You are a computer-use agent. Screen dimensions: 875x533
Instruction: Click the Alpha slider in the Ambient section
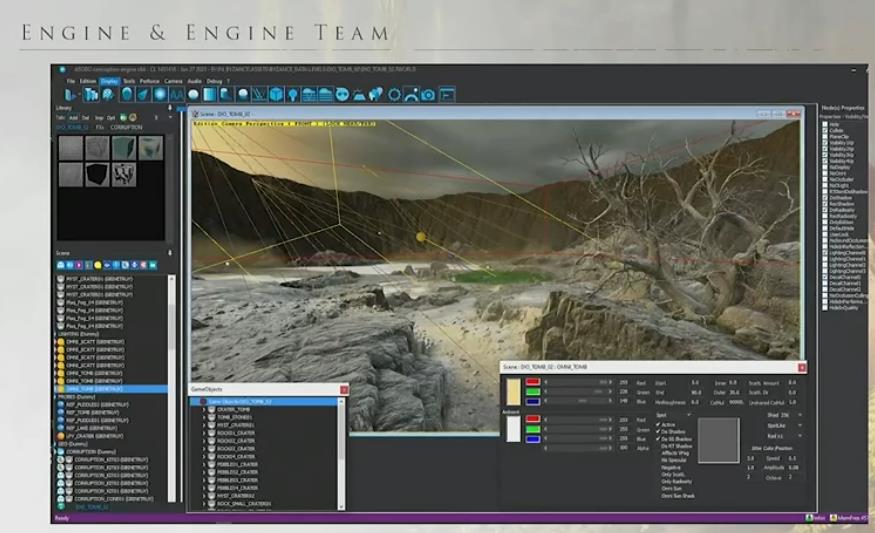[x=578, y=448]
